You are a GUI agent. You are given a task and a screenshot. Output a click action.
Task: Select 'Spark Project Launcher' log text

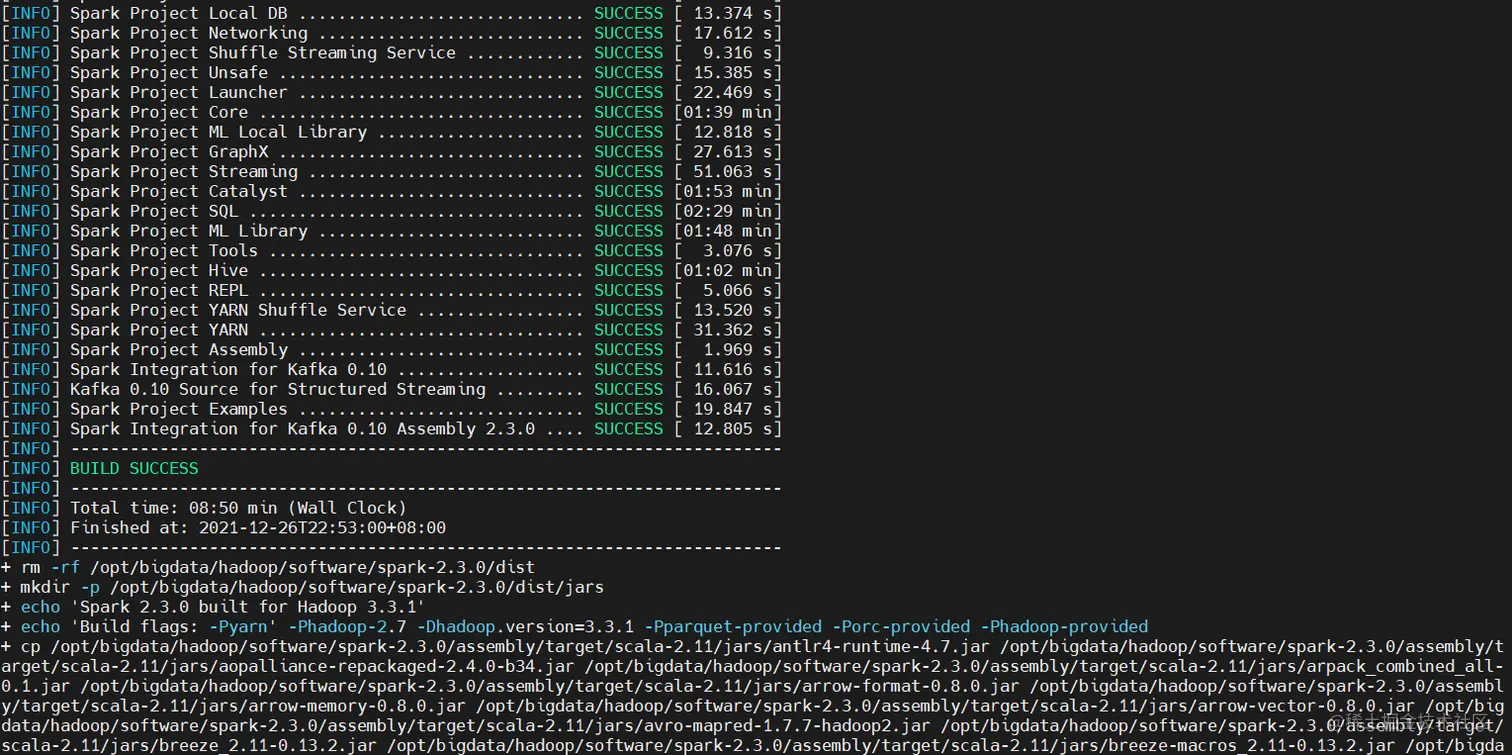coord(179,92)
